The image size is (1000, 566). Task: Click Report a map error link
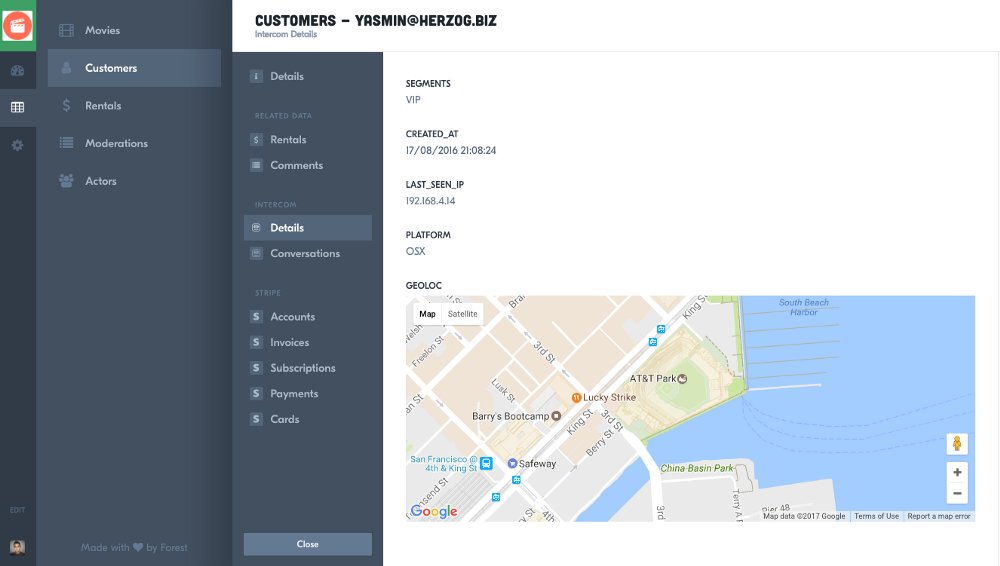(939, 516)
